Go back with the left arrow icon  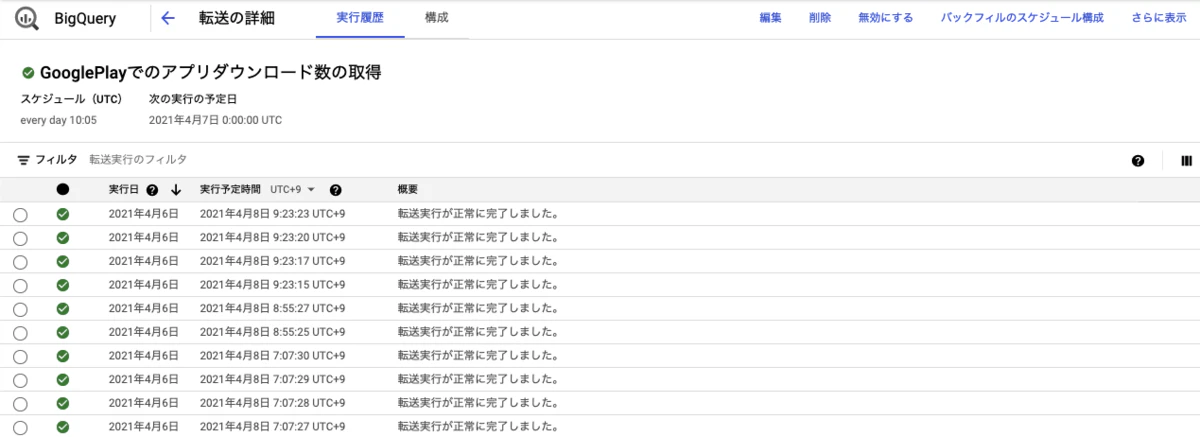point(168,18)
